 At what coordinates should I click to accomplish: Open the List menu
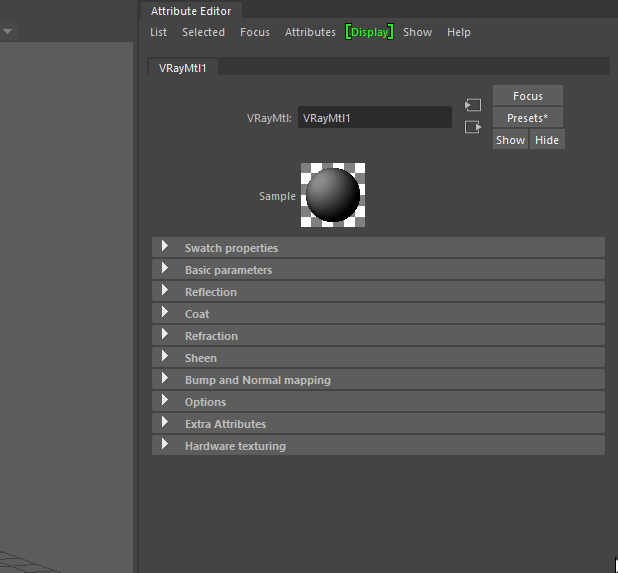pyautogui.click(x=158, y=32)
